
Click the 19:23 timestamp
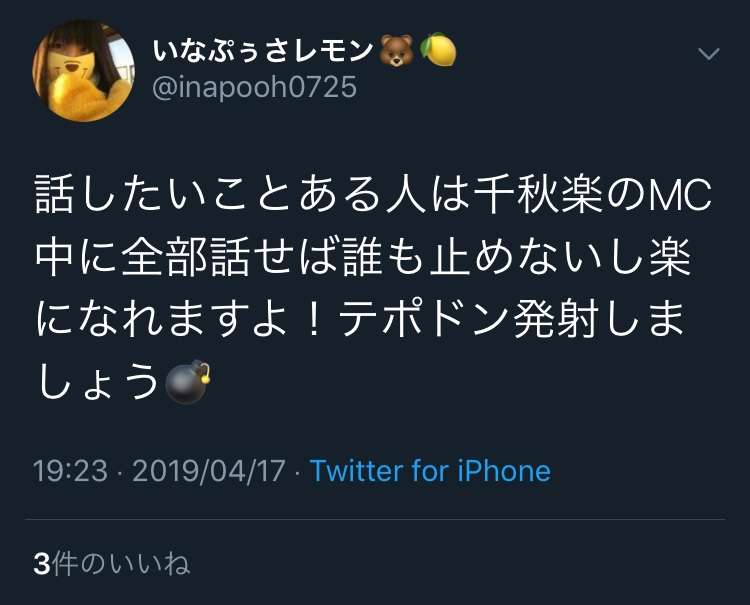(x=70, y=471)
